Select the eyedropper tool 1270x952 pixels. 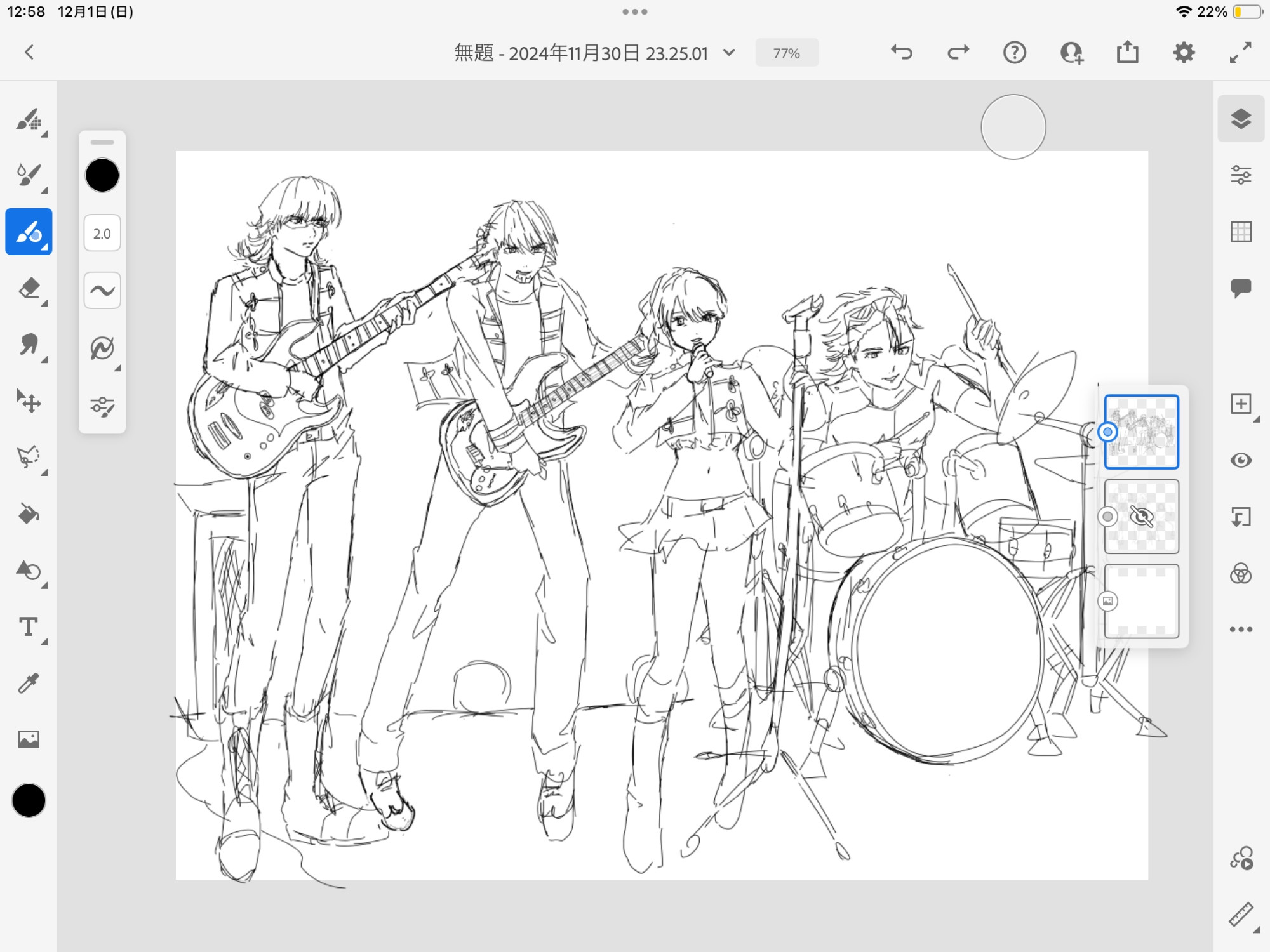pos(29,683)
